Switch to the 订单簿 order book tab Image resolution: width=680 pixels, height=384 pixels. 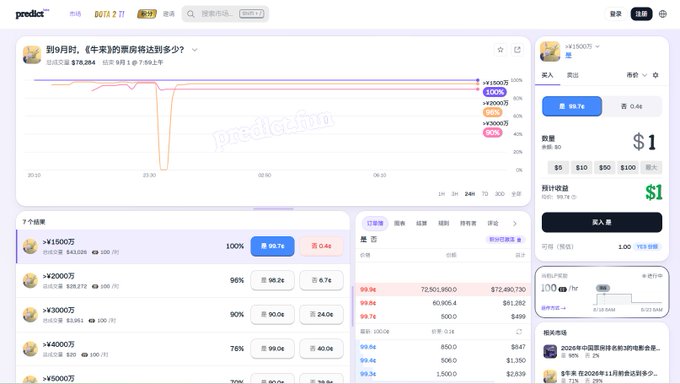point(375,223)
